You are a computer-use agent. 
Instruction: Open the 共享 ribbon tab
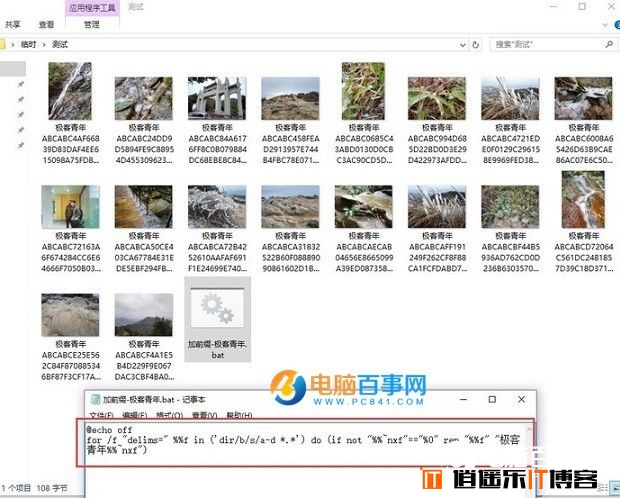click(x=13, y=25)
